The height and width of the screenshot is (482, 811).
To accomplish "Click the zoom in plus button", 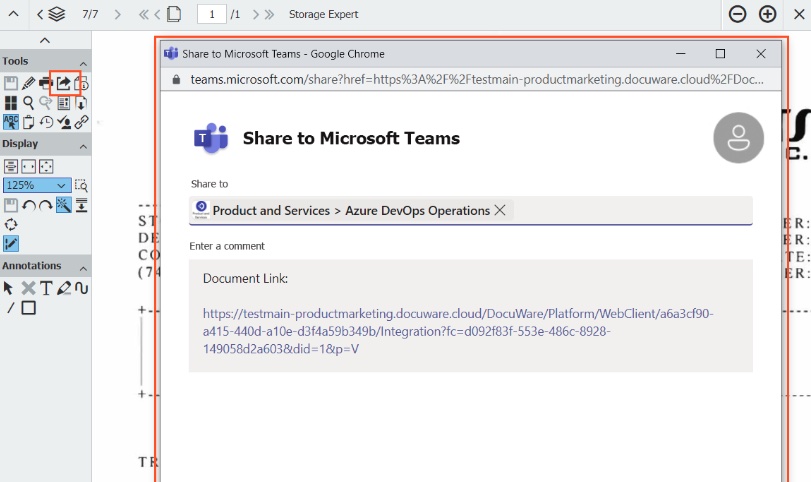I will 767,14.
